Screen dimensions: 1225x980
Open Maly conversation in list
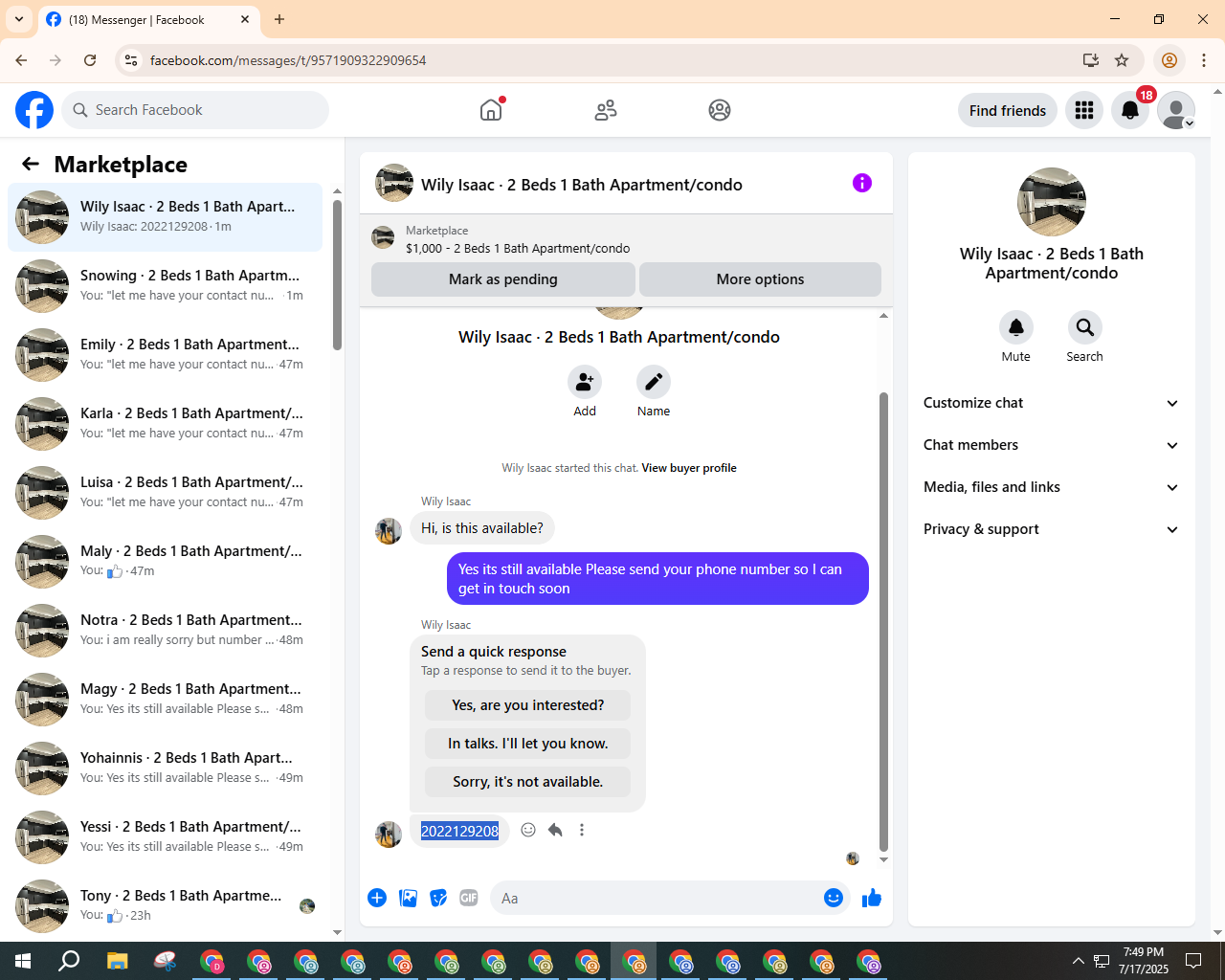166,562
